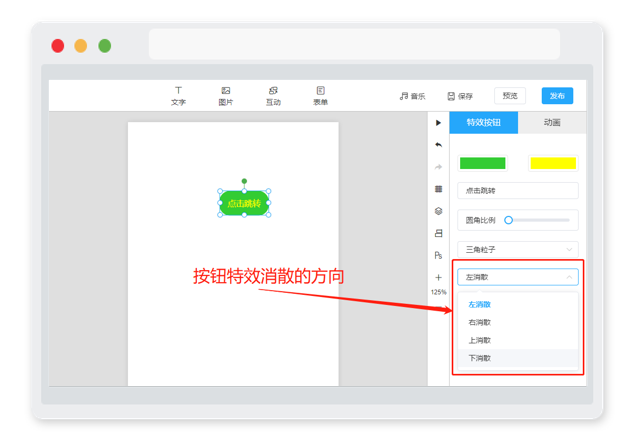Click the green maximize window dot

pyautogui.click(x=104, y=46)
